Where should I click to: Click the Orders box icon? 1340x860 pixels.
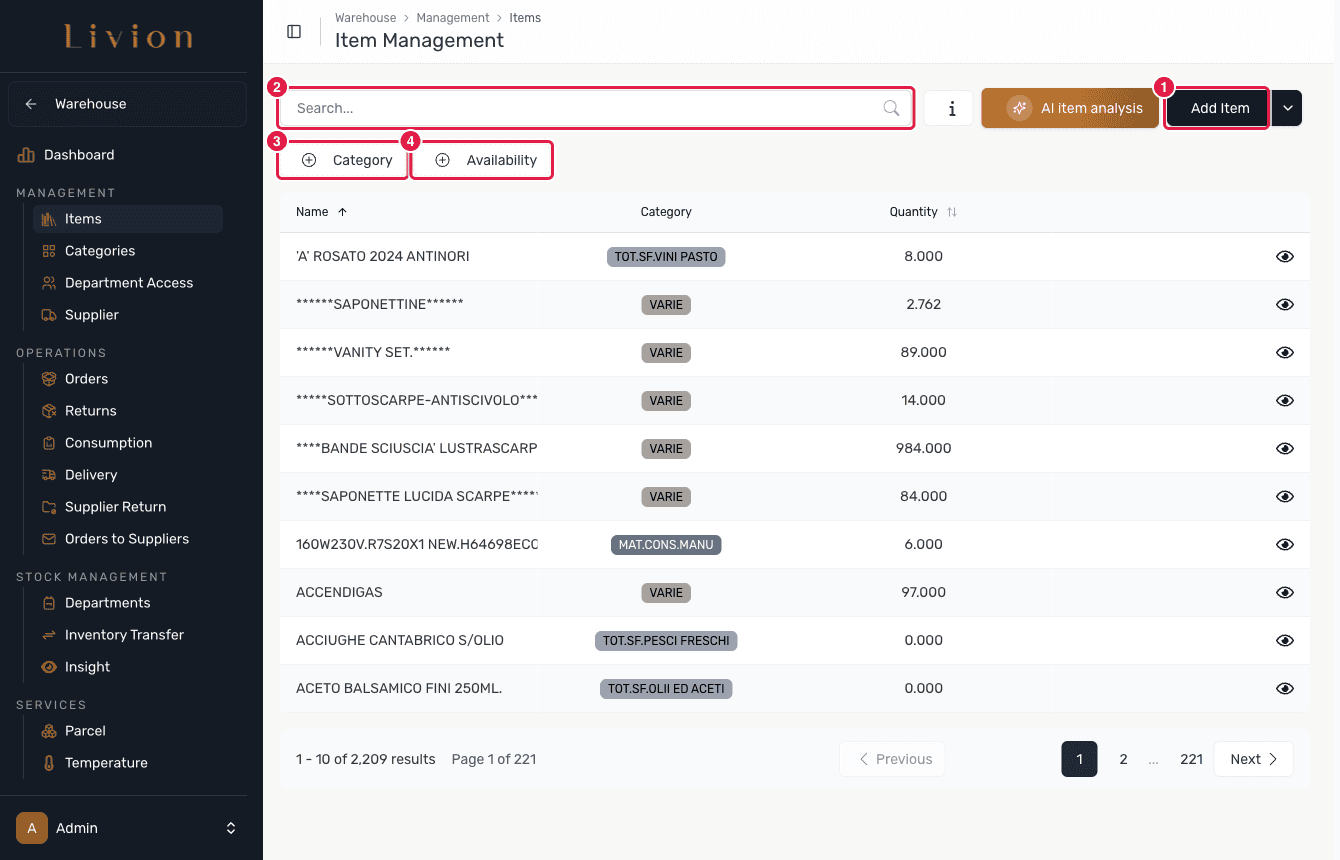[x=48, y=379]
